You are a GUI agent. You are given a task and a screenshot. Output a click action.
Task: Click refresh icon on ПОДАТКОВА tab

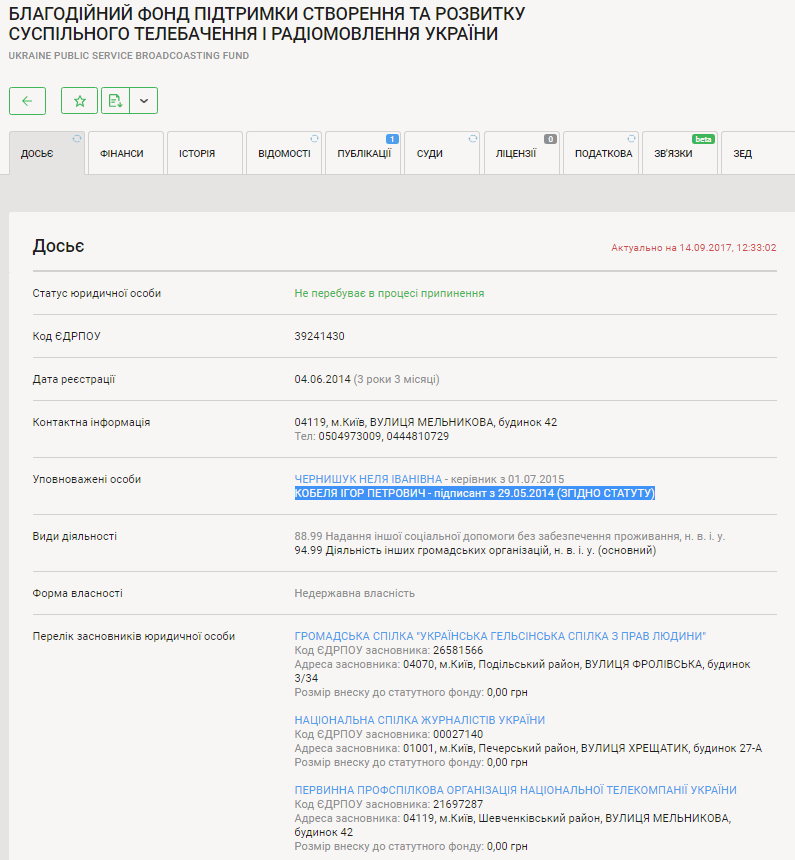(632, 139)
